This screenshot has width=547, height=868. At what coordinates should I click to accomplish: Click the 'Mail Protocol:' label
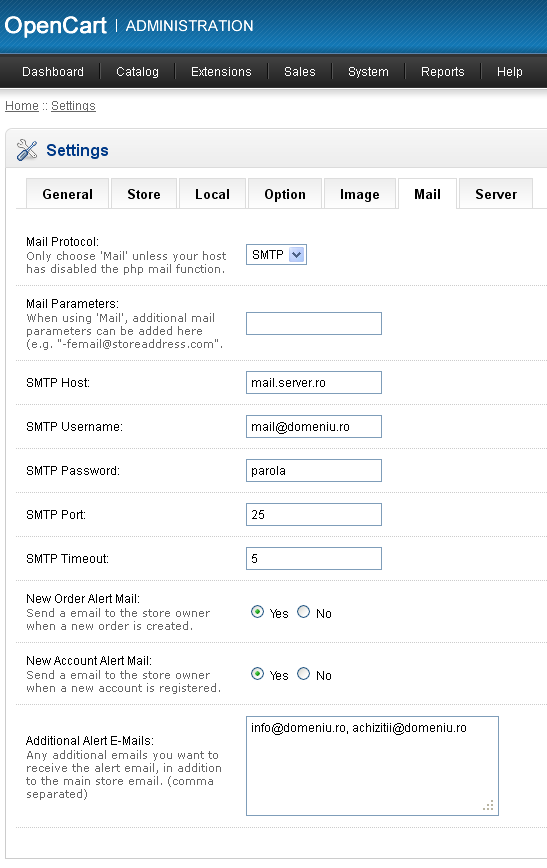[x=63, y=241]
